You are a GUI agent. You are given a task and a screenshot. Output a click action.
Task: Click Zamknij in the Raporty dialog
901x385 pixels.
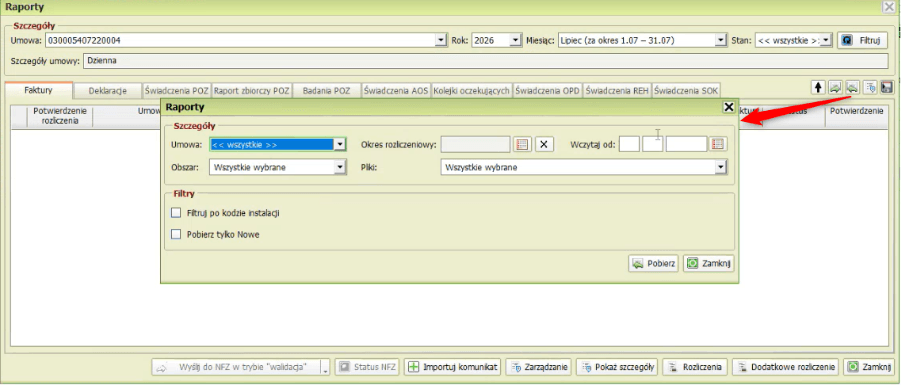click(x=709, y=264)
